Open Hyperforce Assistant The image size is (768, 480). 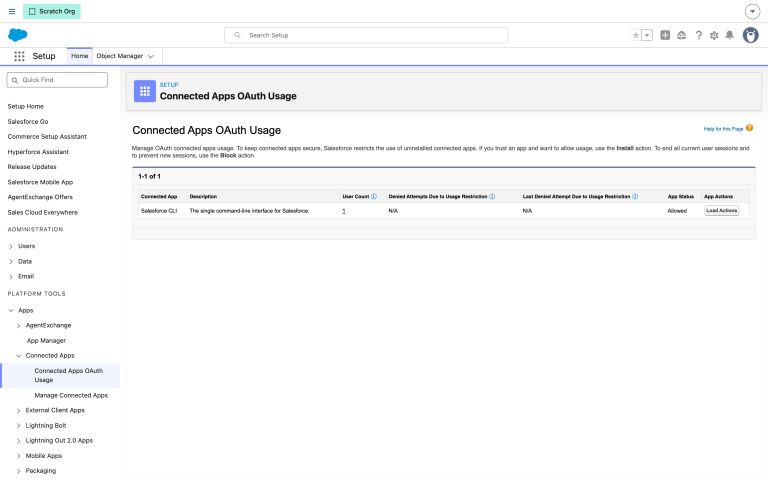tap(38, 152)
